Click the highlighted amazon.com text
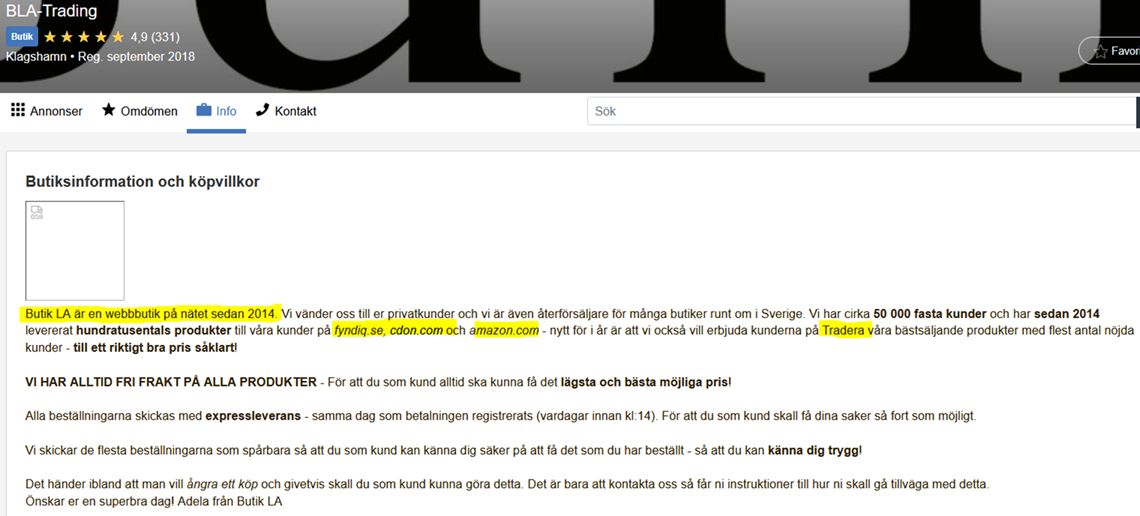 (x=505, y=331)
